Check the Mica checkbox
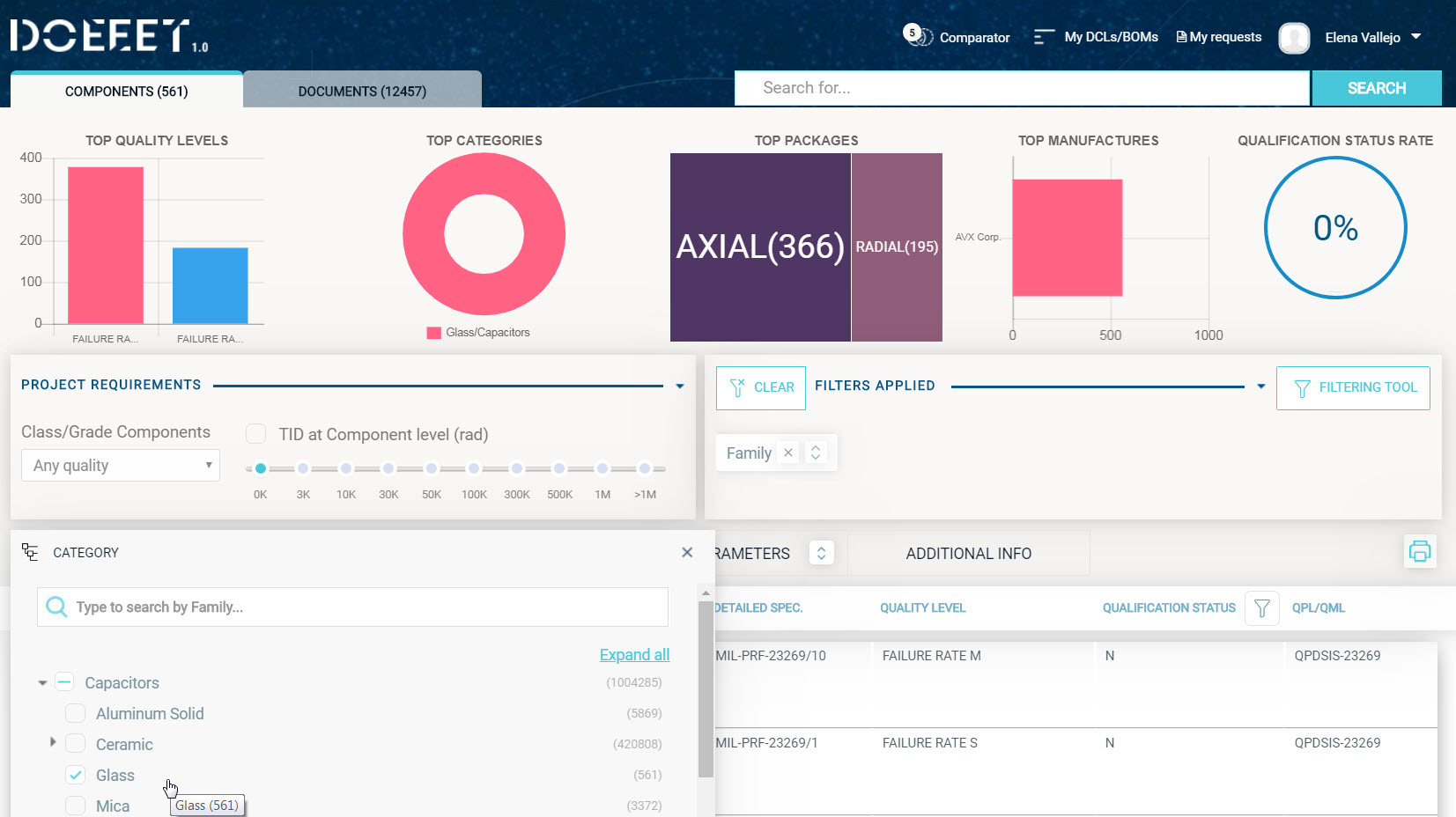Screen dimensions: 1456x817 tap(76, 806)
